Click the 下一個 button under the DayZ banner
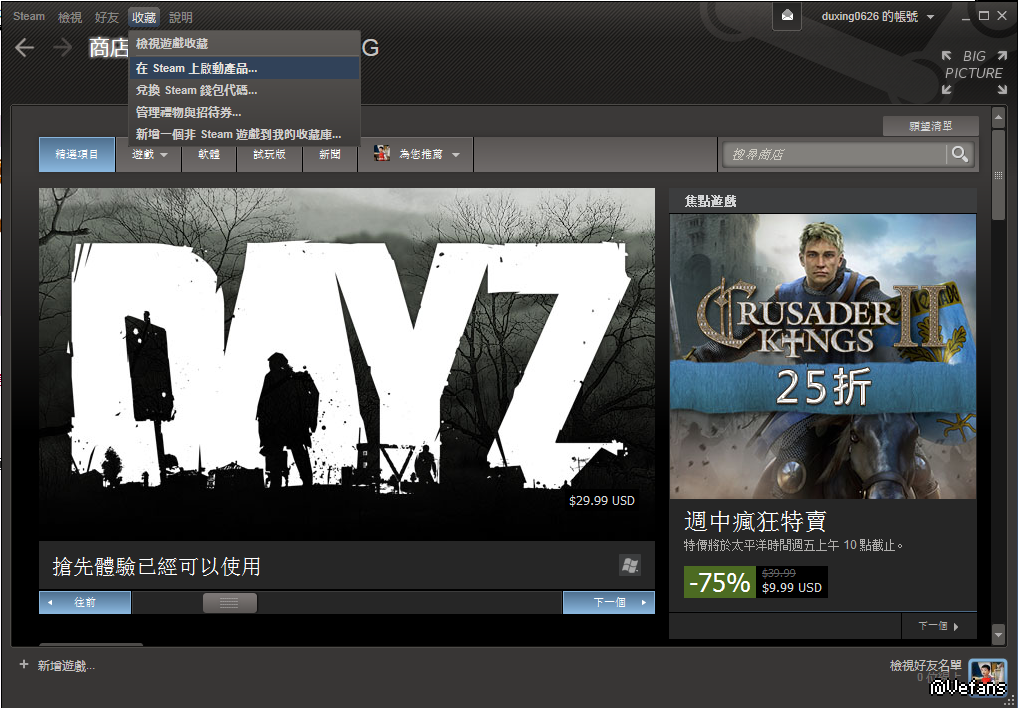Image resolution: width=1018 pixels, height=708 pixels. (609, 602)
